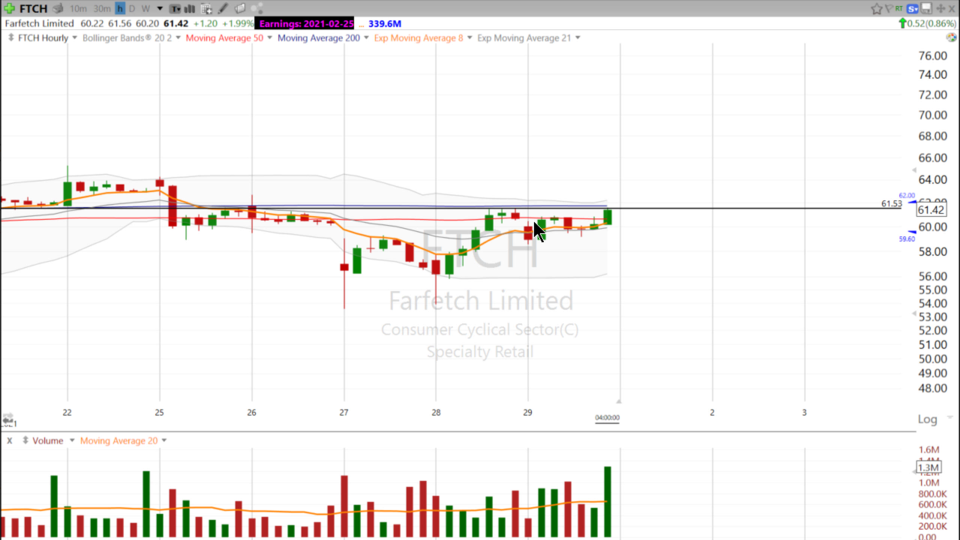Click the Earnings: 2021-02-25 label
Viewport: 960px width, 540px height.
point(306,23)
